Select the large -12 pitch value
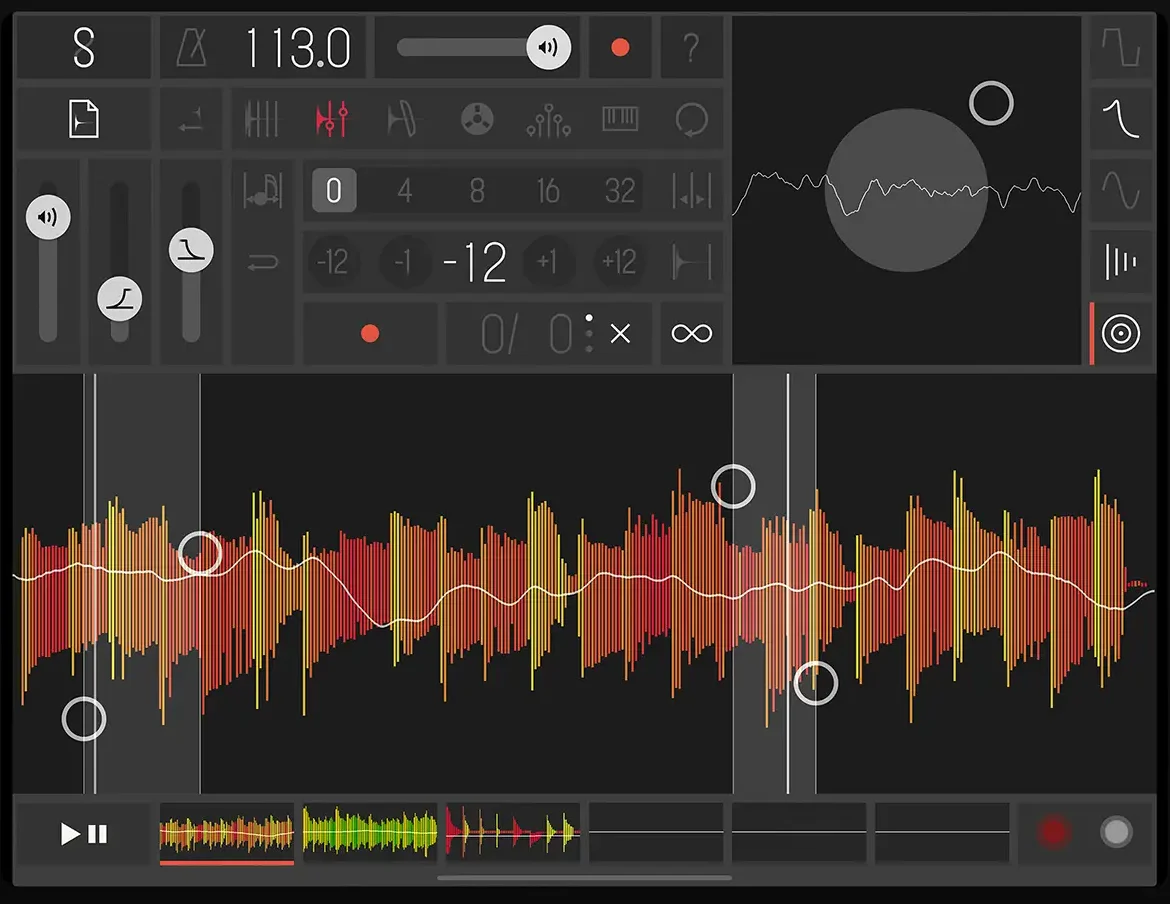The height and width of the screenshot is (904, 1170). (x=475, y=262)
